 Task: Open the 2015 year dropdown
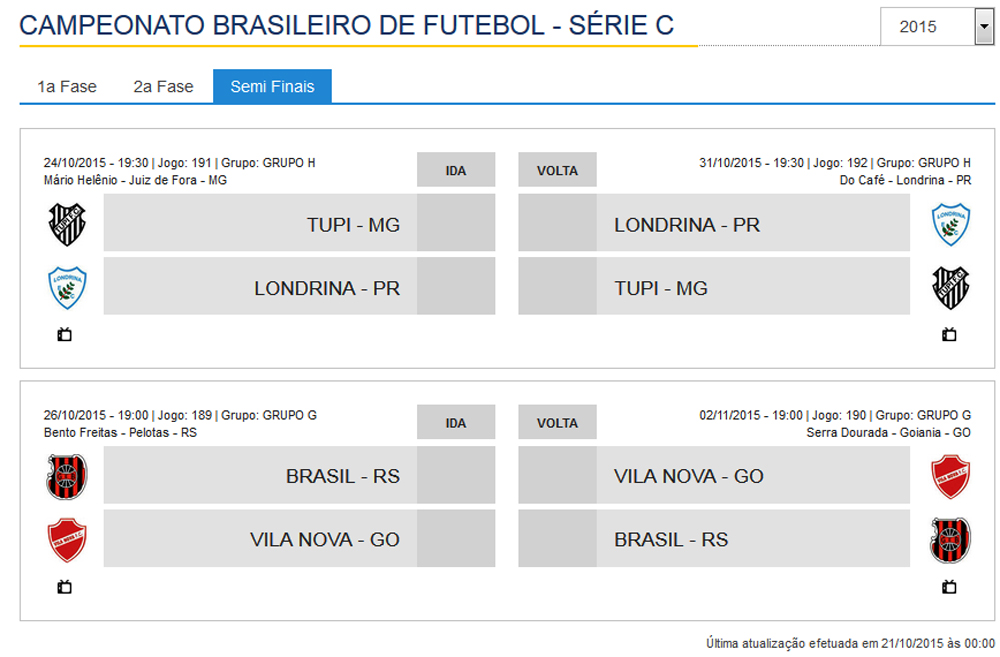[x=925, y=27]
